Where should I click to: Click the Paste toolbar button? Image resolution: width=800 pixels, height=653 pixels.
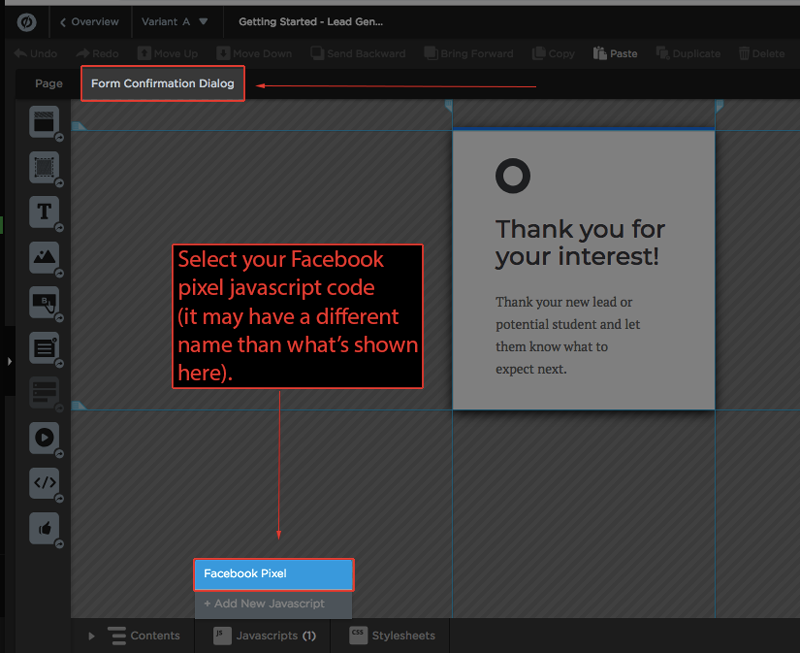click(x=615, y=54)
